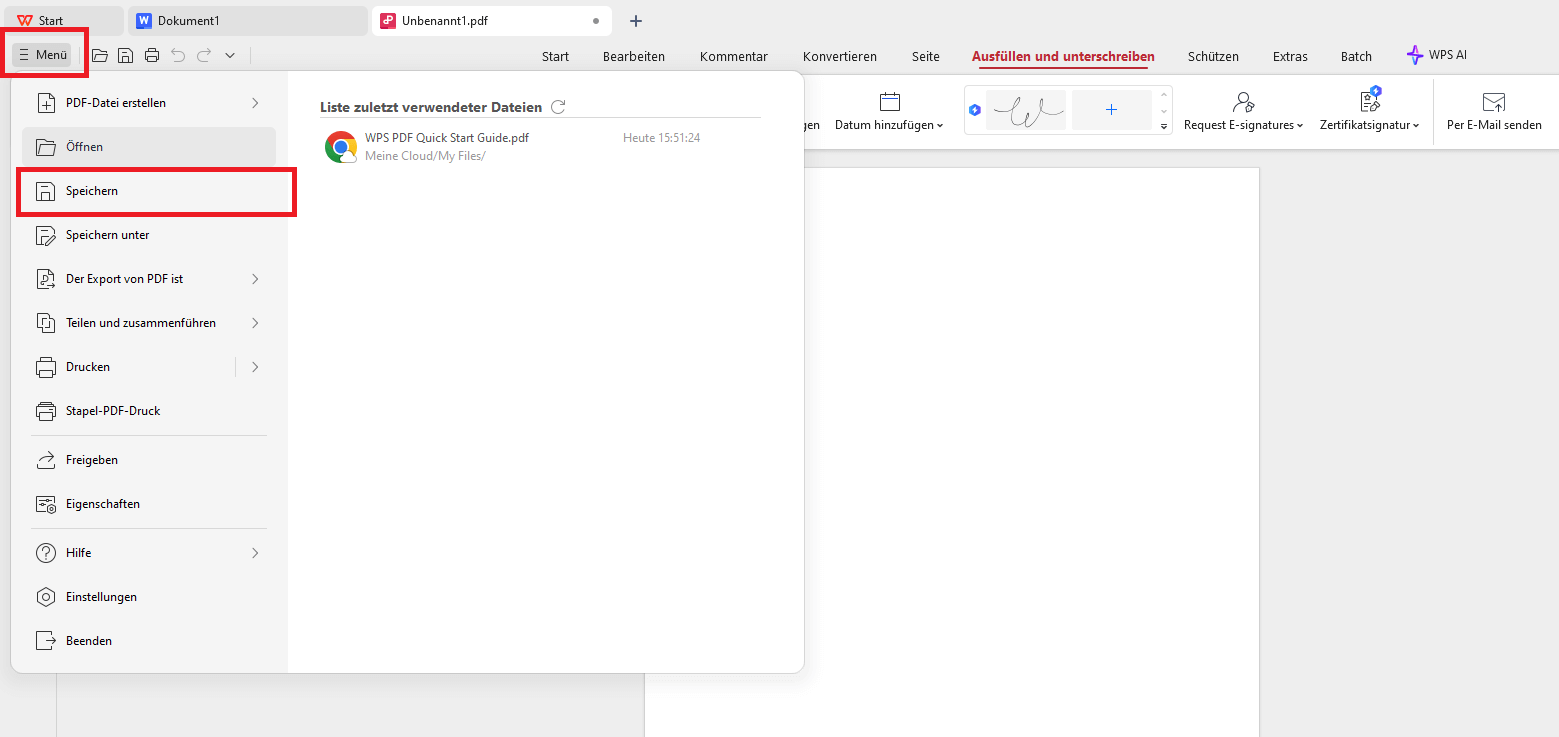Click the Undo arrow icon
Image resolution: width=1559 pixels, height=737 pixels.
pos(180,55)
